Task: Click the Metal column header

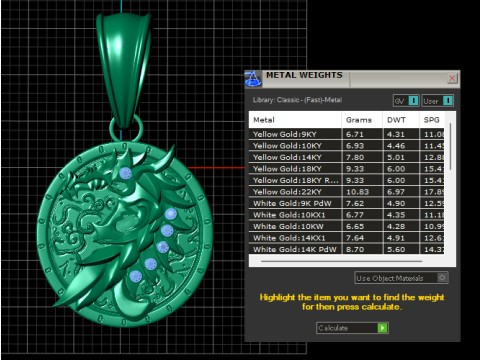Action: pyautogui.click(x=295, y=120)
